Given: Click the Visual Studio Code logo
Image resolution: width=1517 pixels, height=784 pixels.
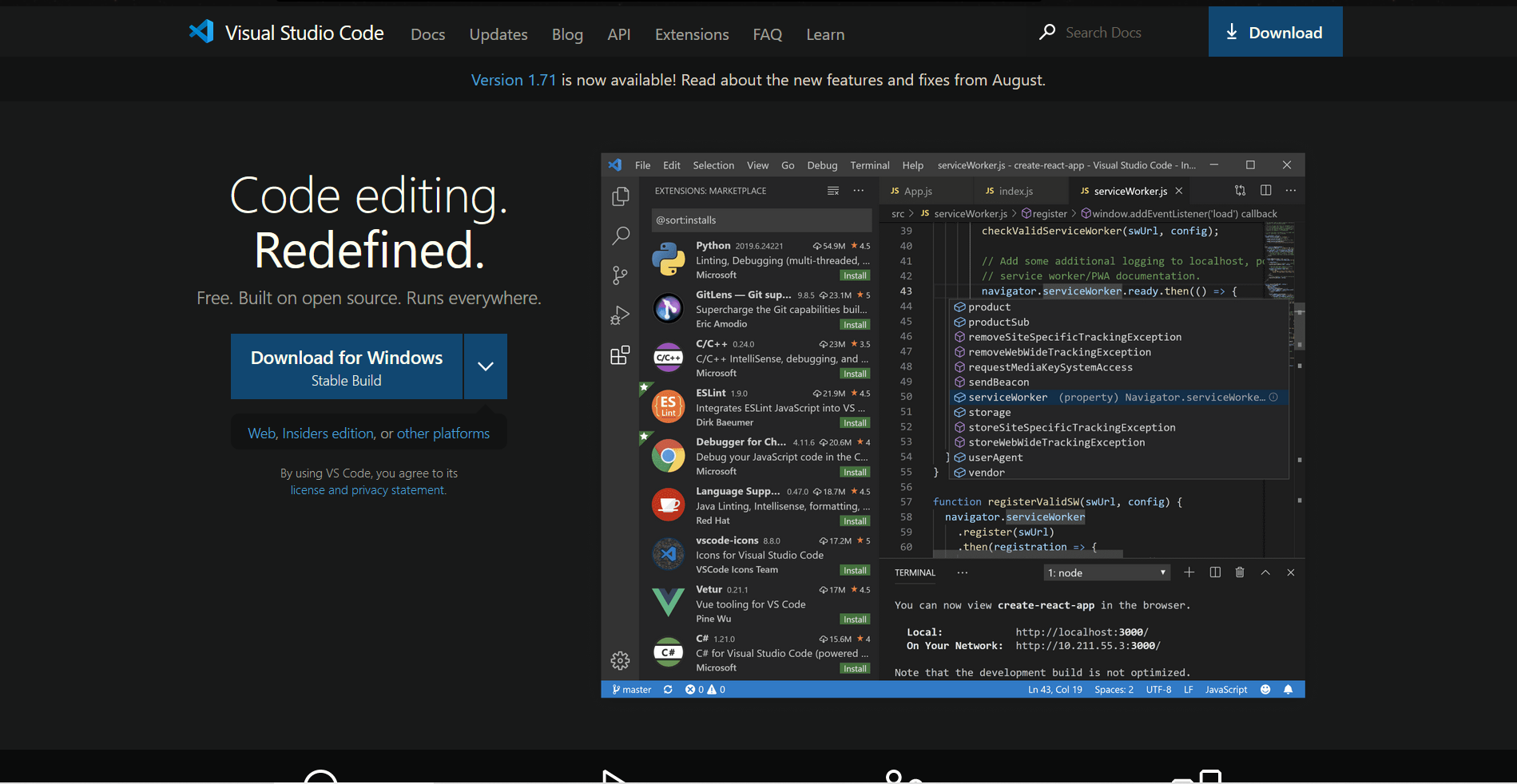Looking at the screenshot, I should click(x=201, y=32).
